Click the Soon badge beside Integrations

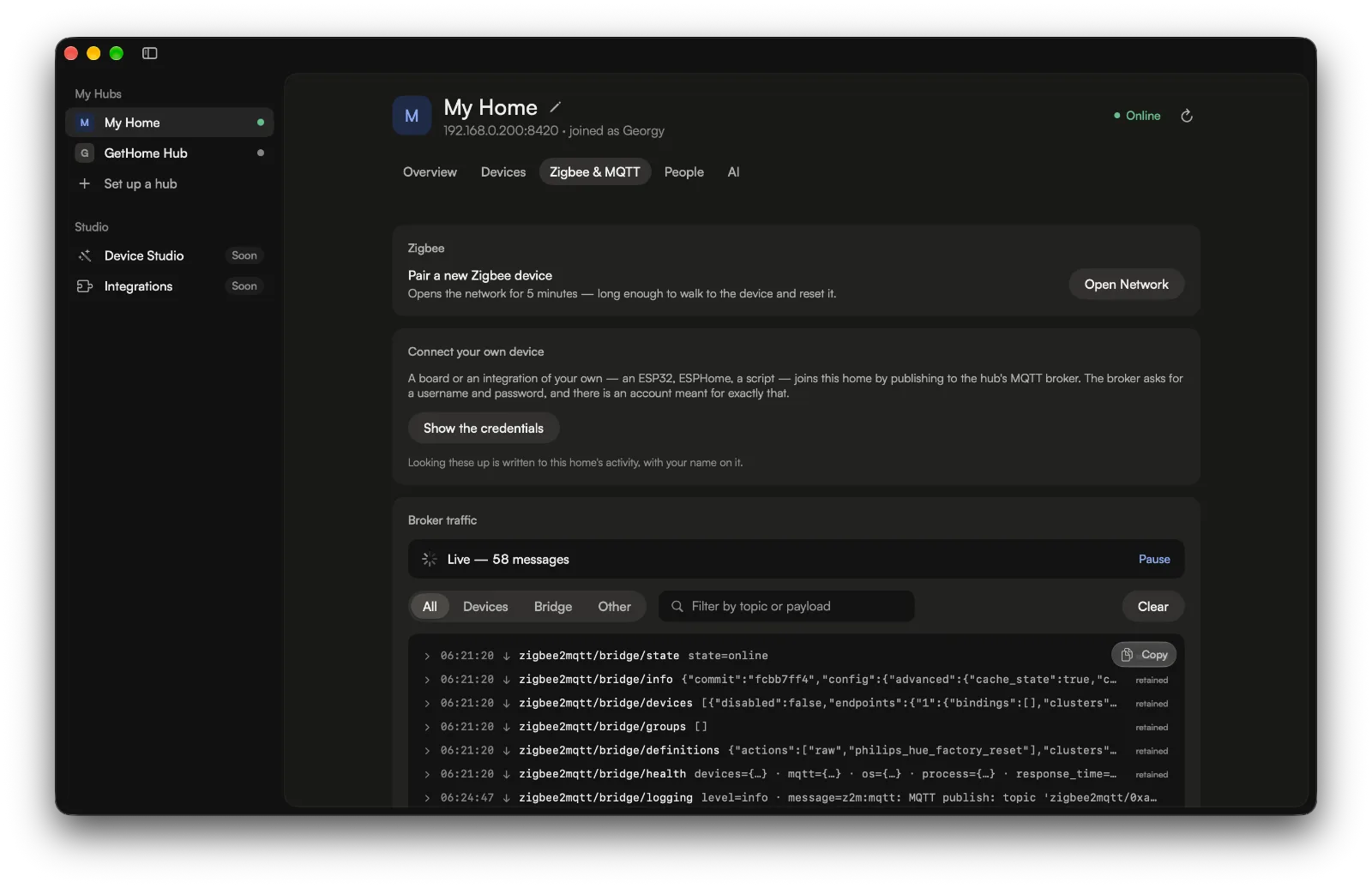244,286
